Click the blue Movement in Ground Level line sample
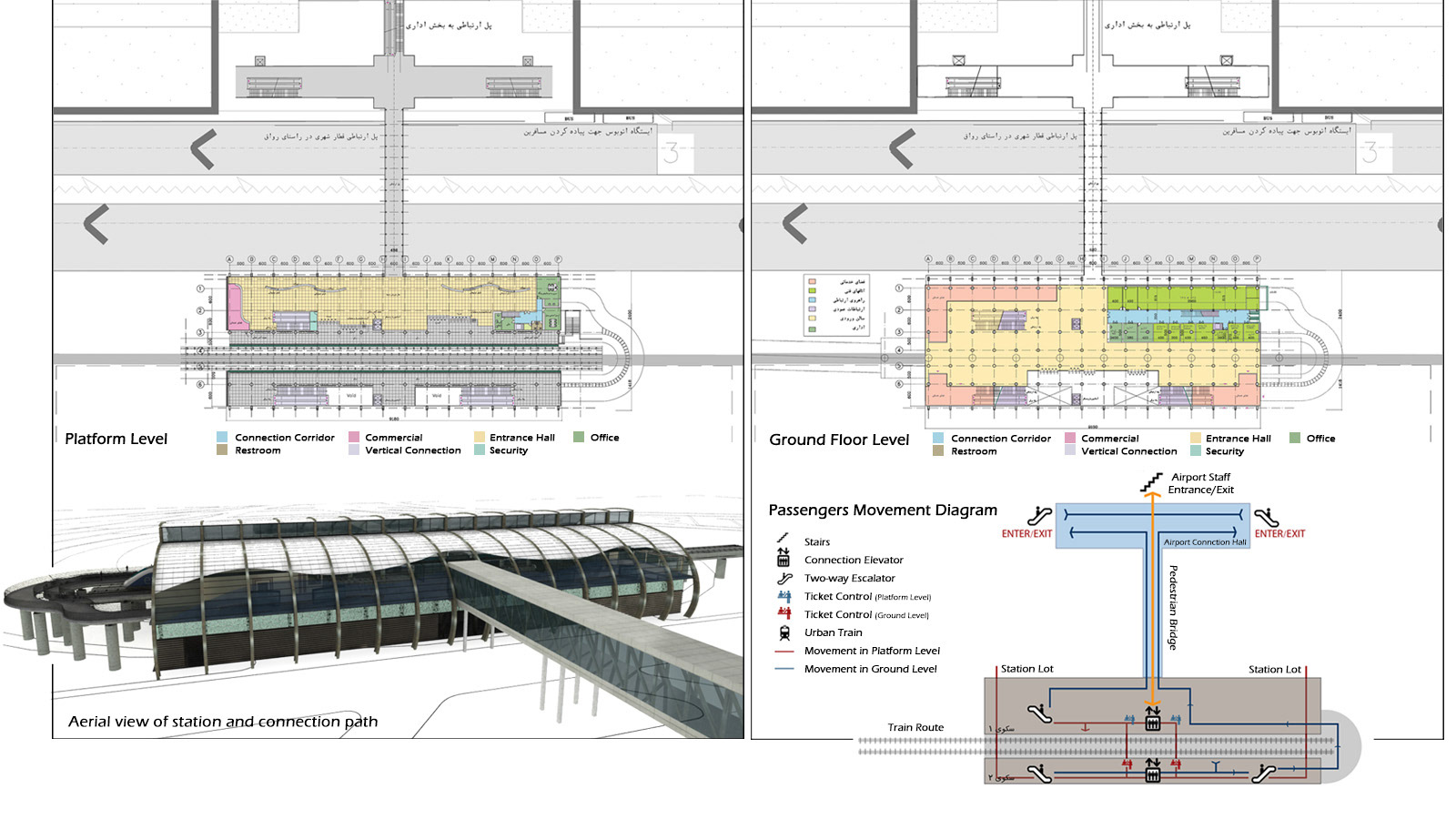This screenshot has width=1456, height=819. pos(784,670)
